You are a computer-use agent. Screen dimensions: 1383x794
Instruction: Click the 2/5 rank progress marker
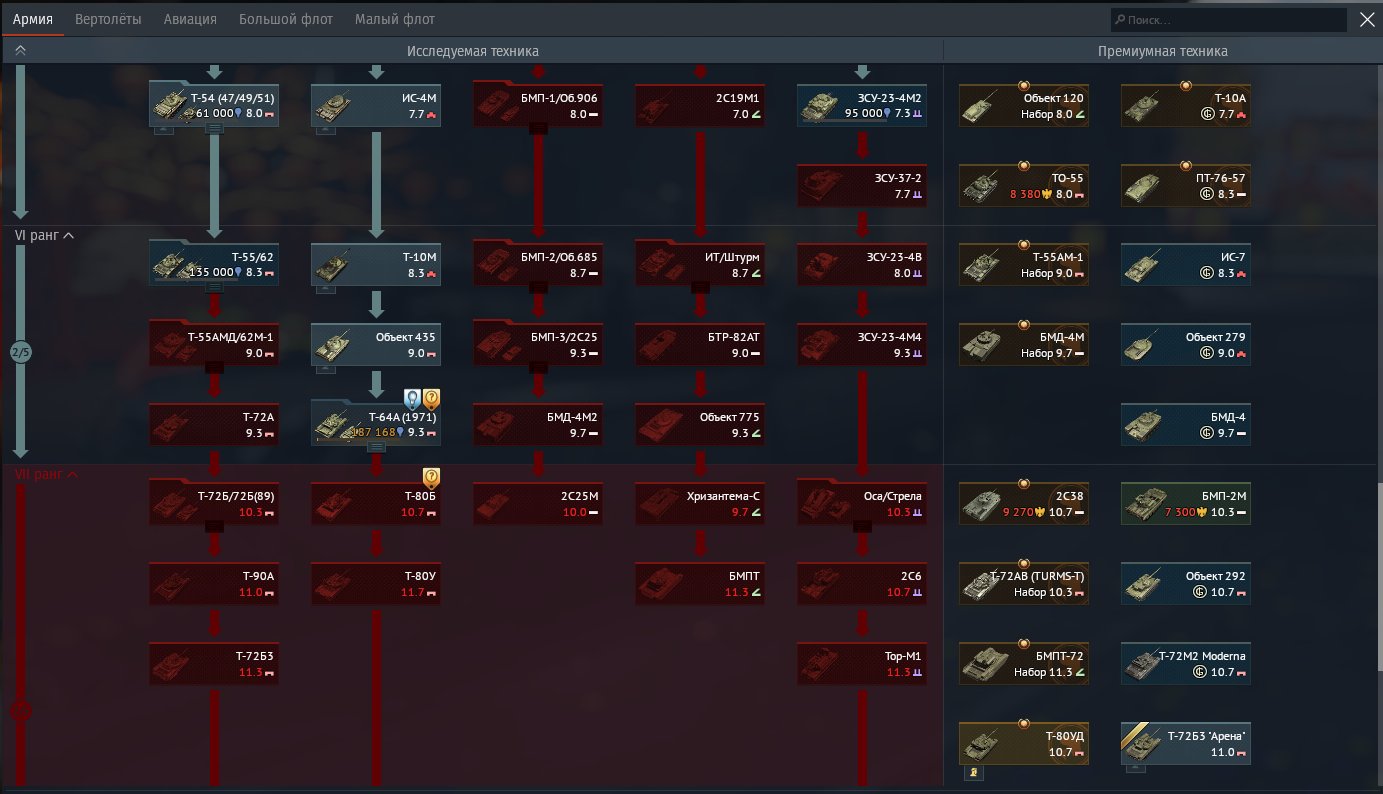pyautogui.click(x=21, y=352)
